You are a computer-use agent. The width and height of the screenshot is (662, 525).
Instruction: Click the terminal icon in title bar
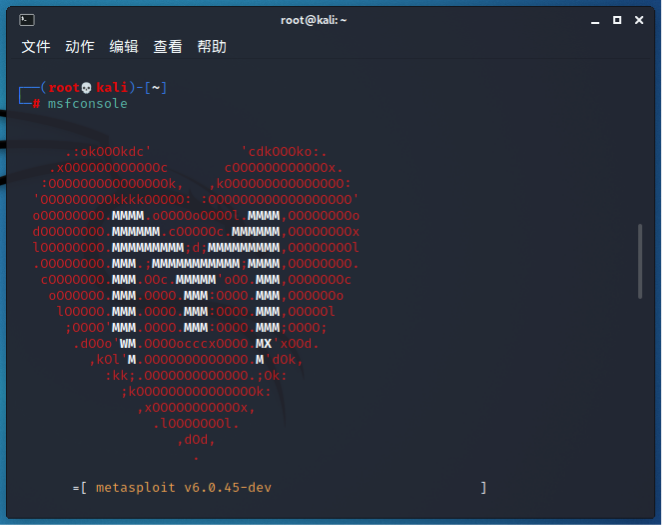(27, 20)
